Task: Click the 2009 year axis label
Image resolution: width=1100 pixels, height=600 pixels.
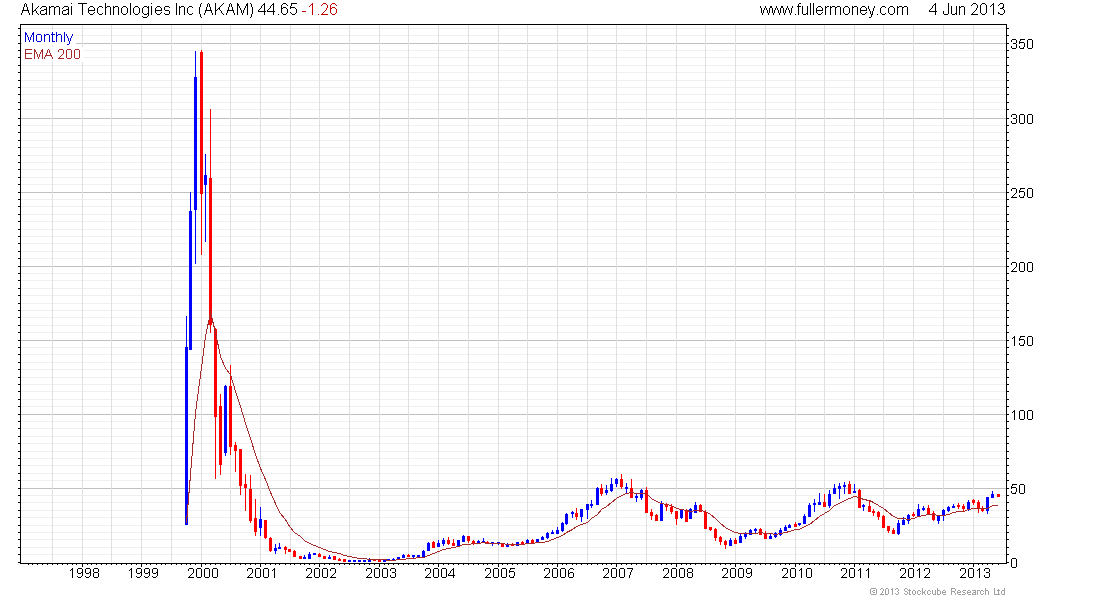Action: [x=737, y=573]
